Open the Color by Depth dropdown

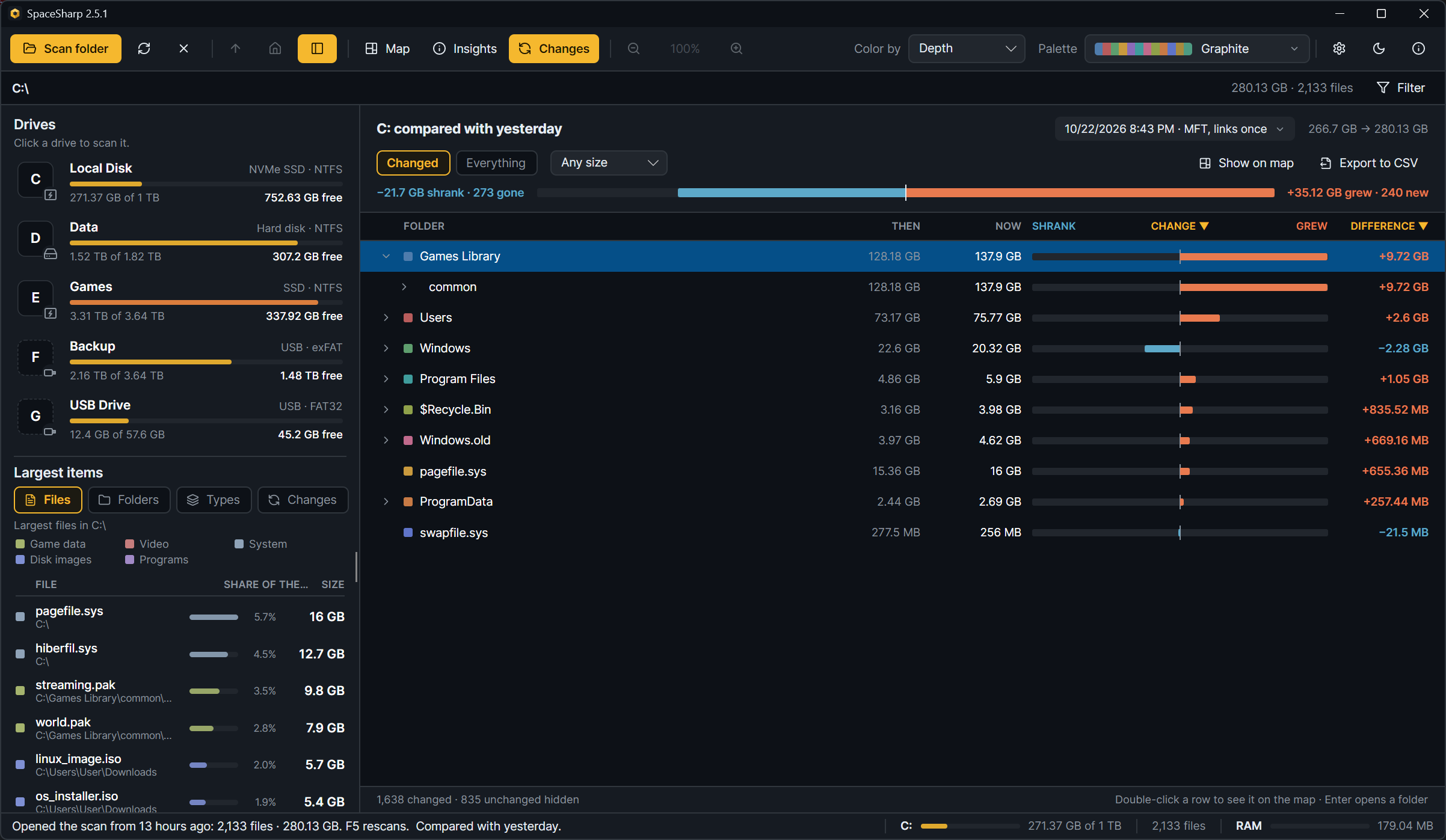pos(967,49)
